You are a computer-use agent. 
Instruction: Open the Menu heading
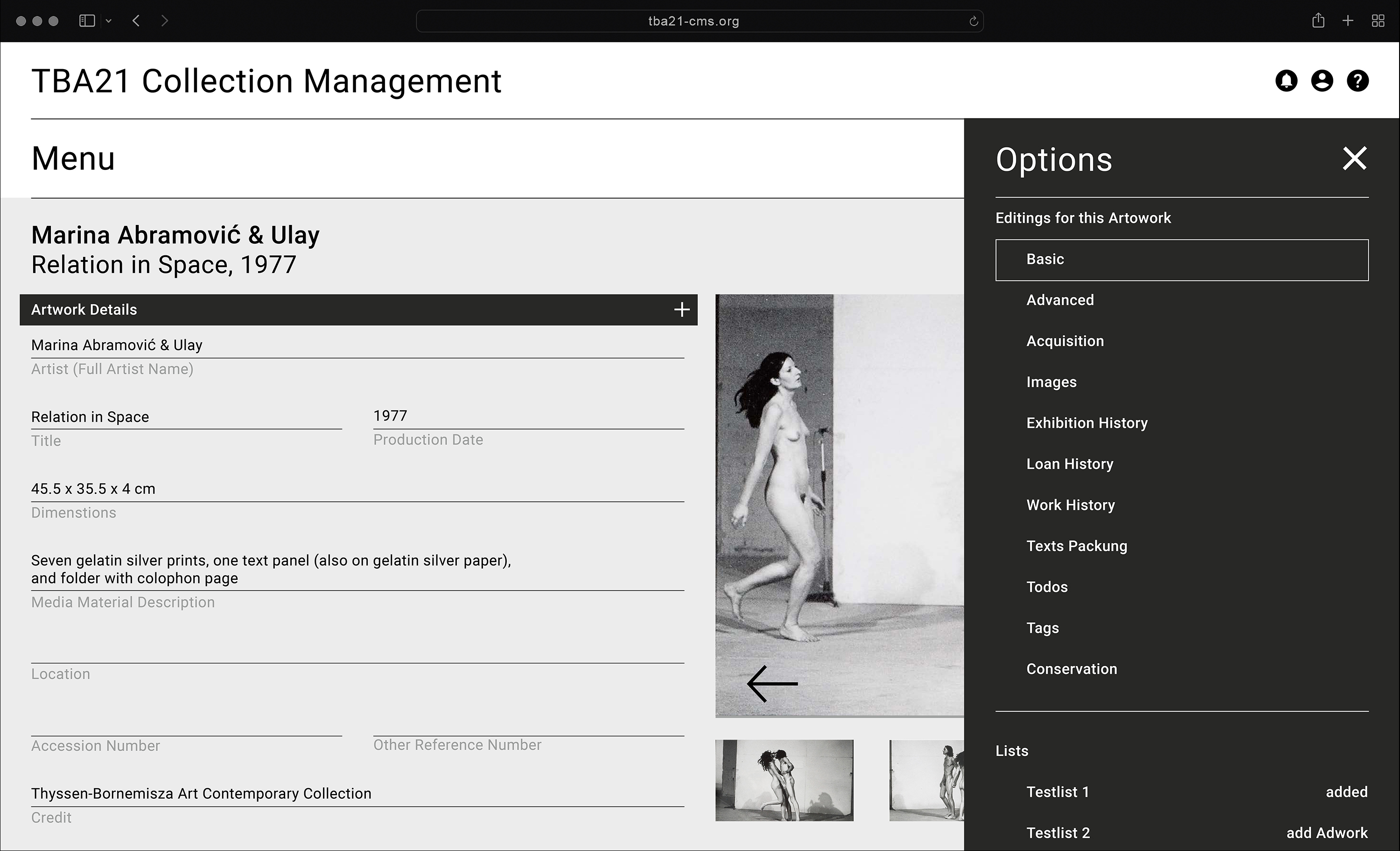[x=73, y=159]
